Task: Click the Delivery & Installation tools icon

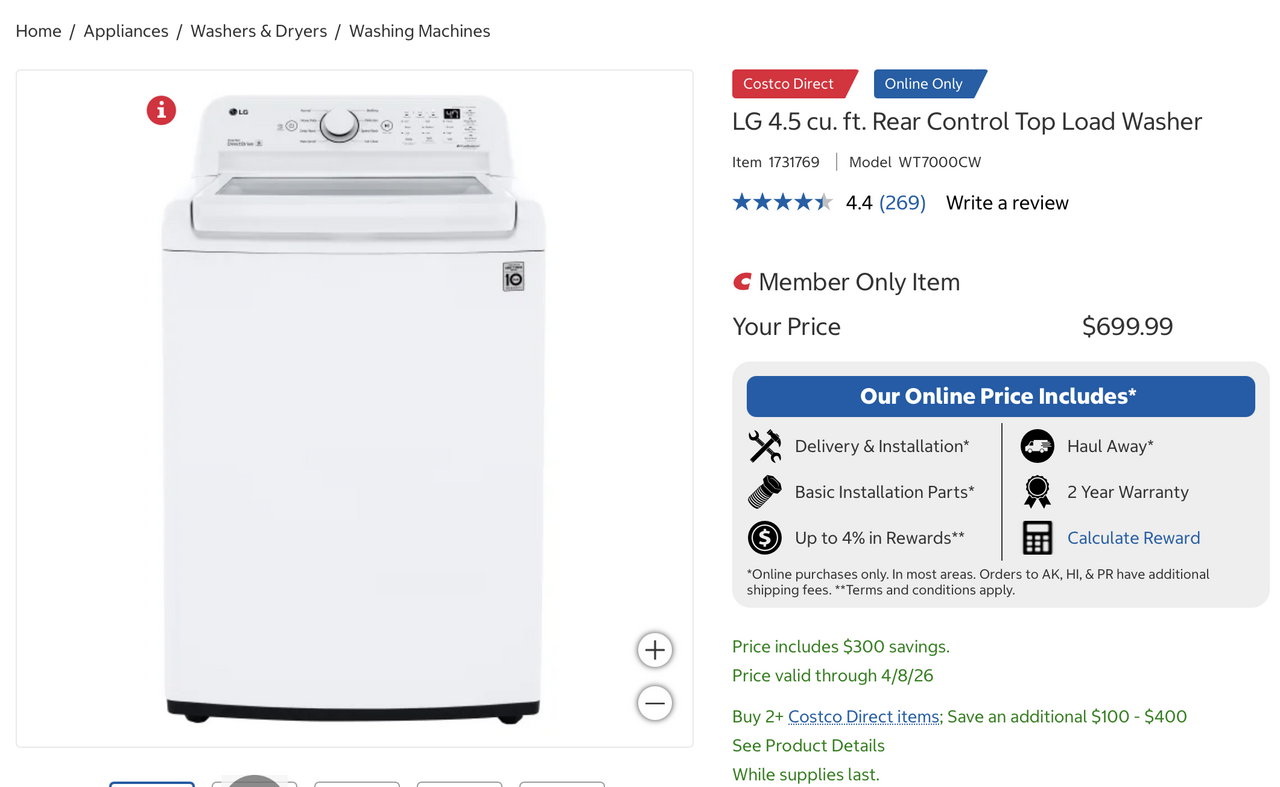Action: pyautogui.click(x=765, y=446)
